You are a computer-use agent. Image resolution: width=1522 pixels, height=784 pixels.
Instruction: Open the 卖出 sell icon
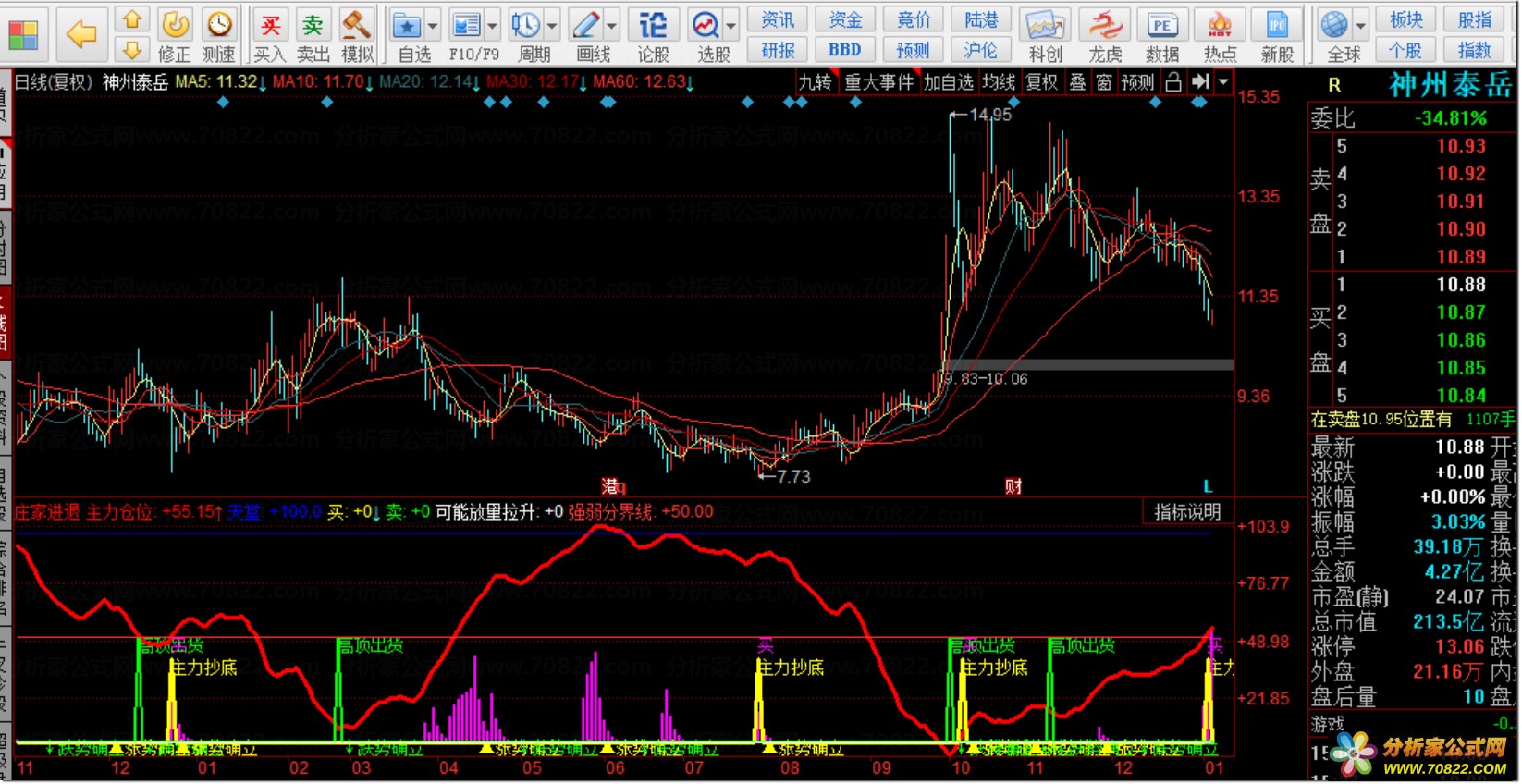313,24
